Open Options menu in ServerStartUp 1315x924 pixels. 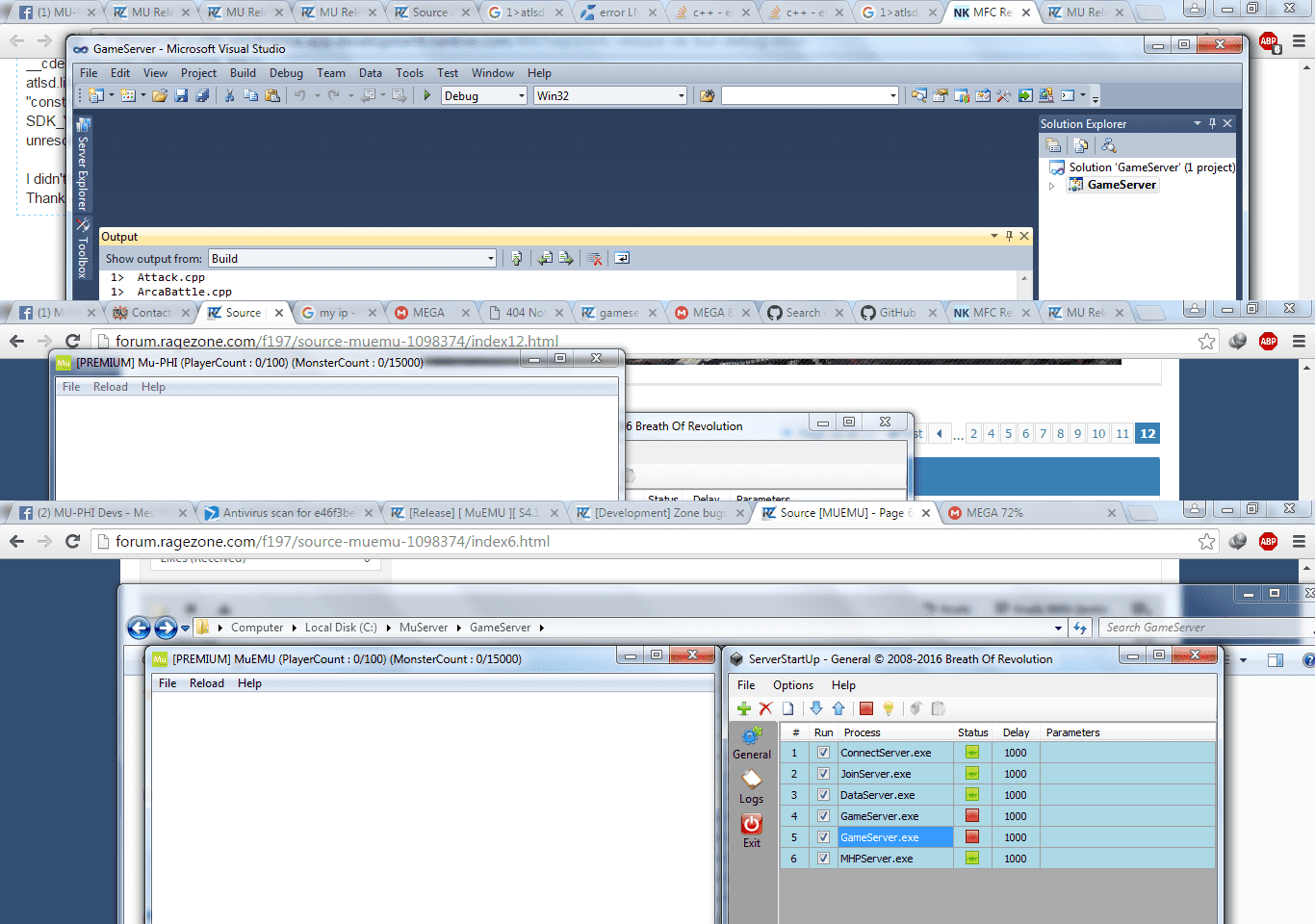click(793, 685)
